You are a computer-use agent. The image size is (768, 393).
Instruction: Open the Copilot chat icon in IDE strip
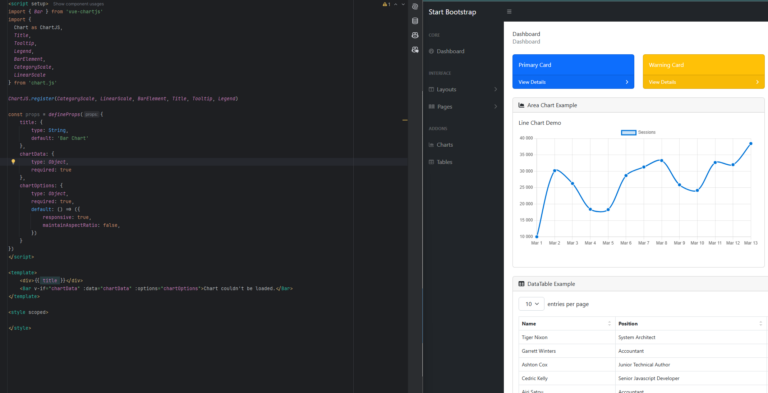pyautogui.click(x=415, y=49)
